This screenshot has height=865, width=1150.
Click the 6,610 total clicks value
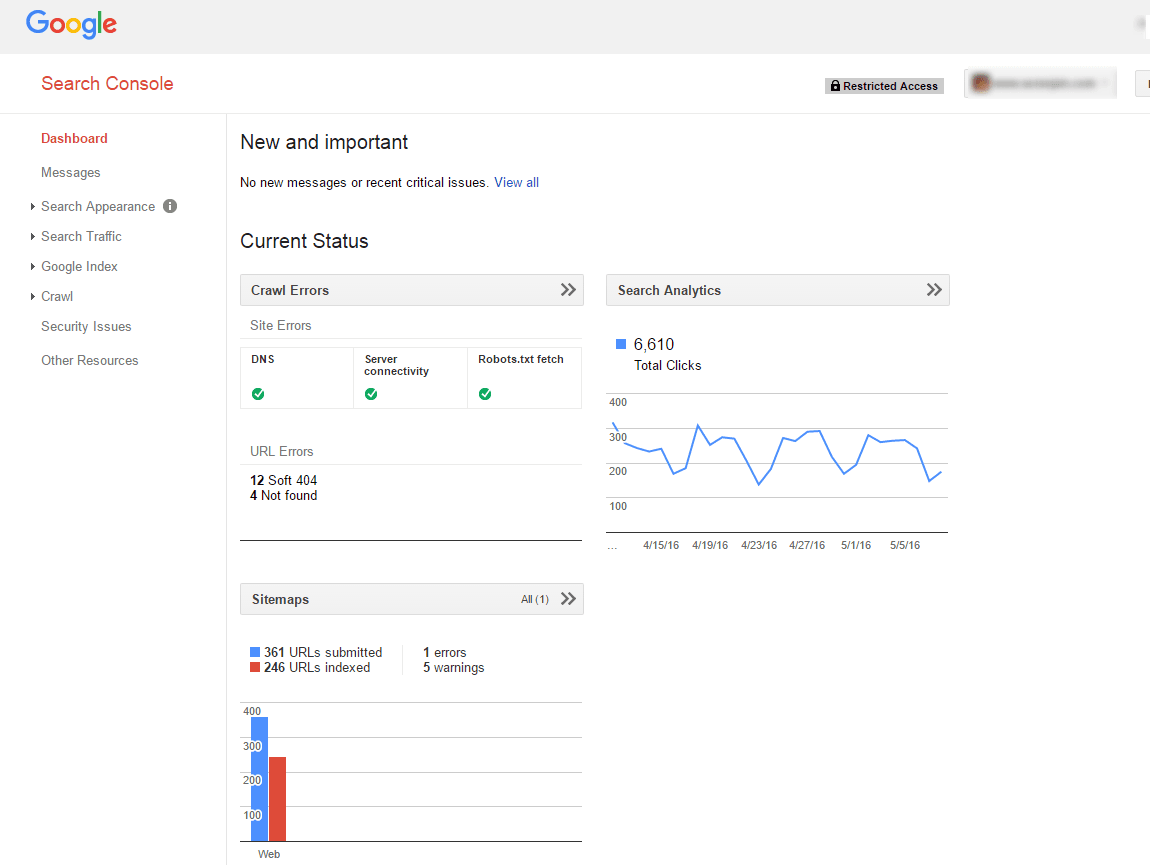tap(653, 344)
